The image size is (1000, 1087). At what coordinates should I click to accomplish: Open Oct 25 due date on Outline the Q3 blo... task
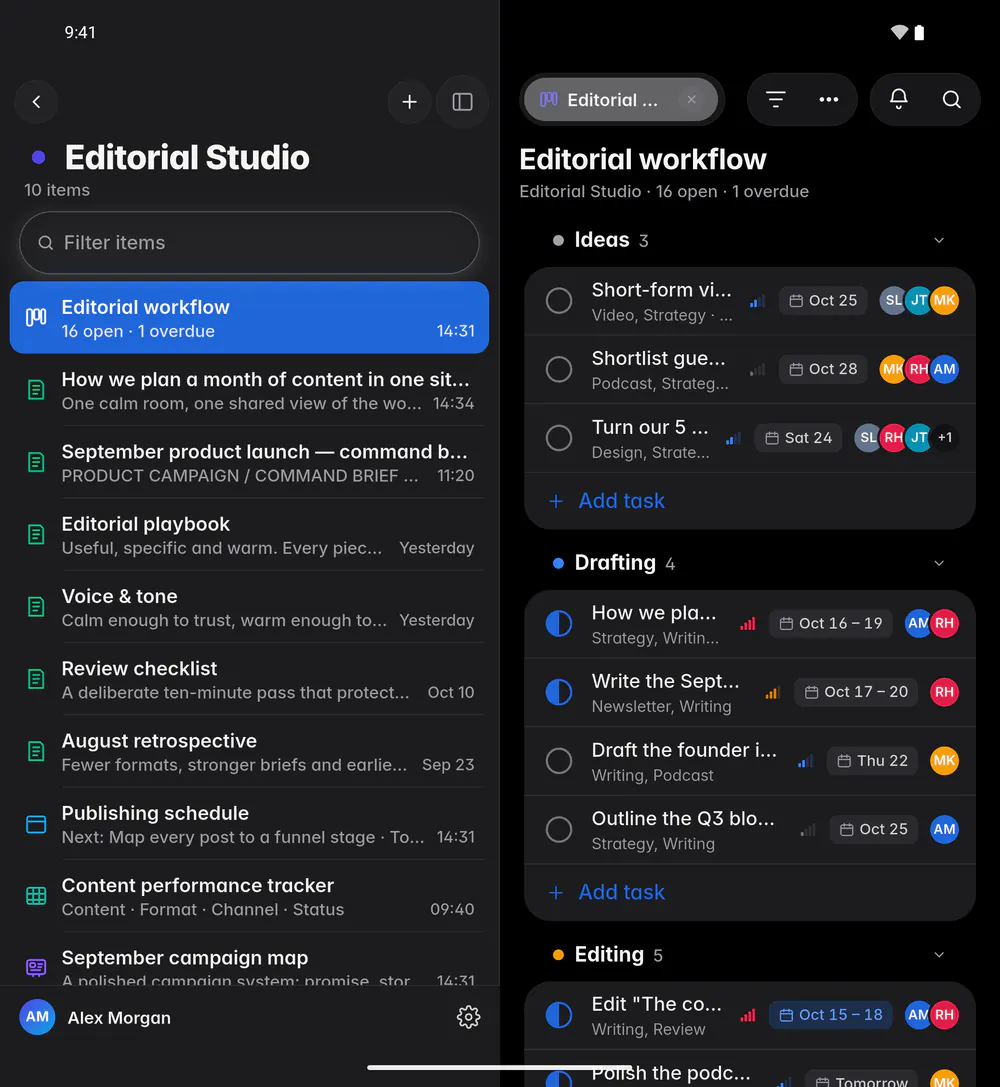873,830
